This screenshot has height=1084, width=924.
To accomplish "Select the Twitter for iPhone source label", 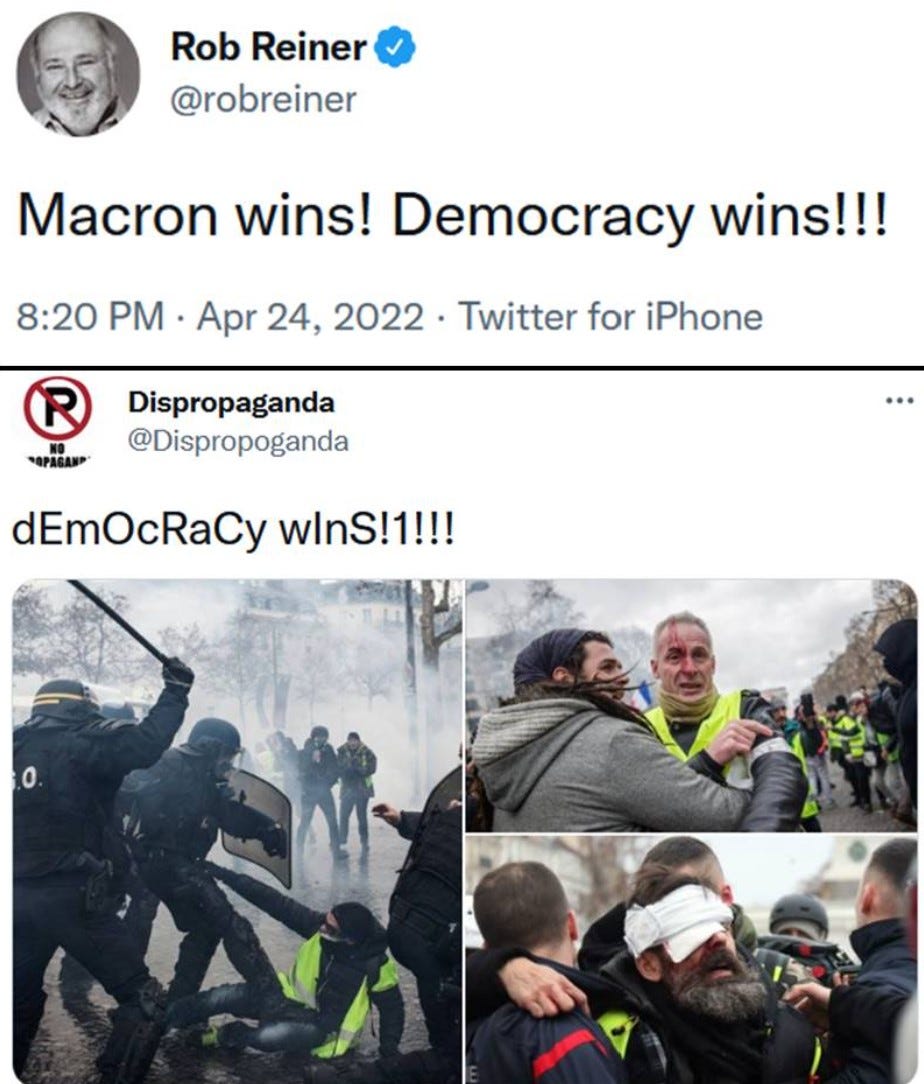I will tap(611, 317).
